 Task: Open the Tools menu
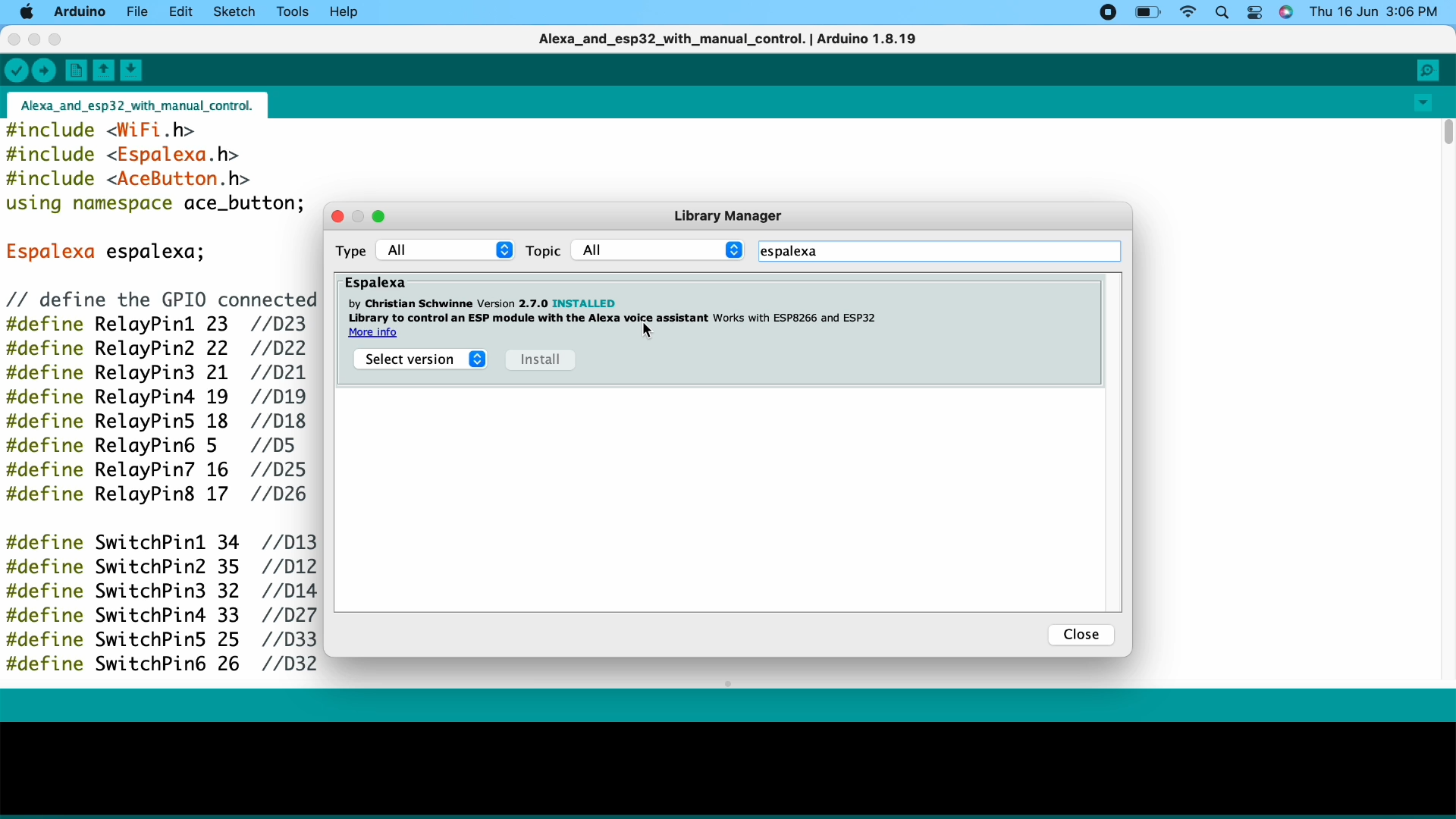click(293, 12)
